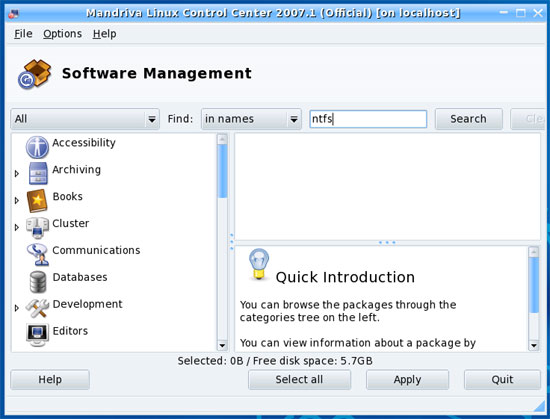Select the Databases category label
The image size is (550, 419).
pyautogui.click(x=80, y=277)
